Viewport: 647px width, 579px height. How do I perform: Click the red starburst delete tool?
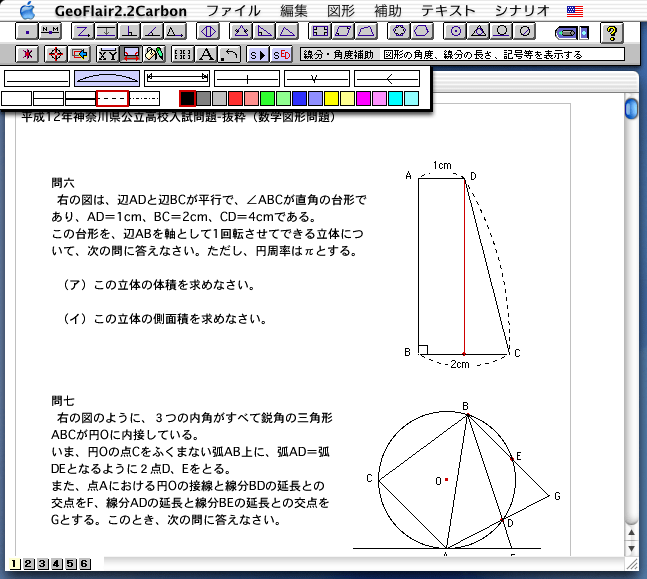point(27,54)
